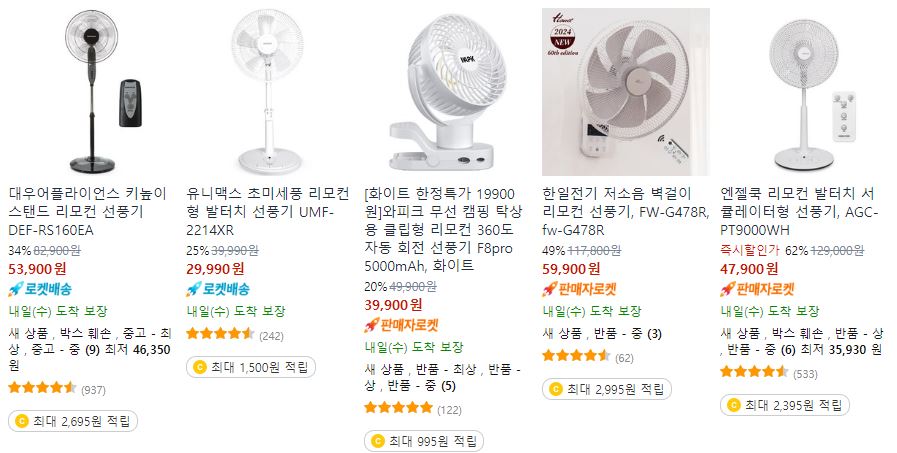Open 한일전기 저소음 벽걸이 선풍기 title link
Image resolution: width=897 pixels, height=453 pixels.
pyautogui.click(x=626, y=212)
